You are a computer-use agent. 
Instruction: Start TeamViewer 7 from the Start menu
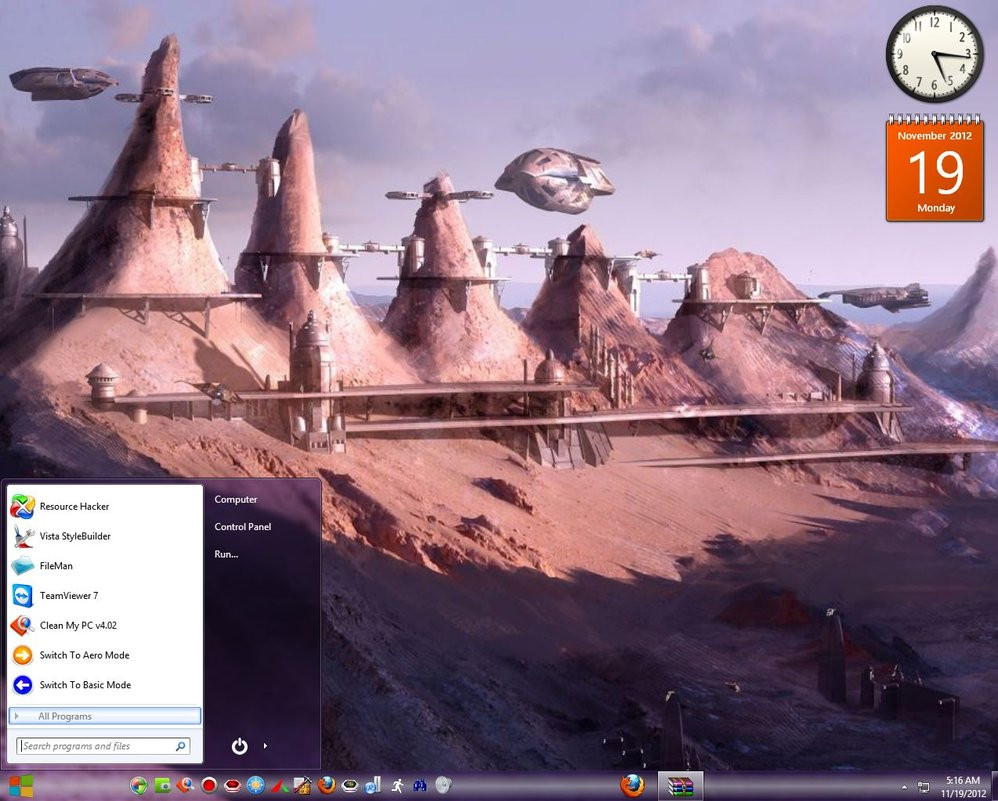pos(105,595)
